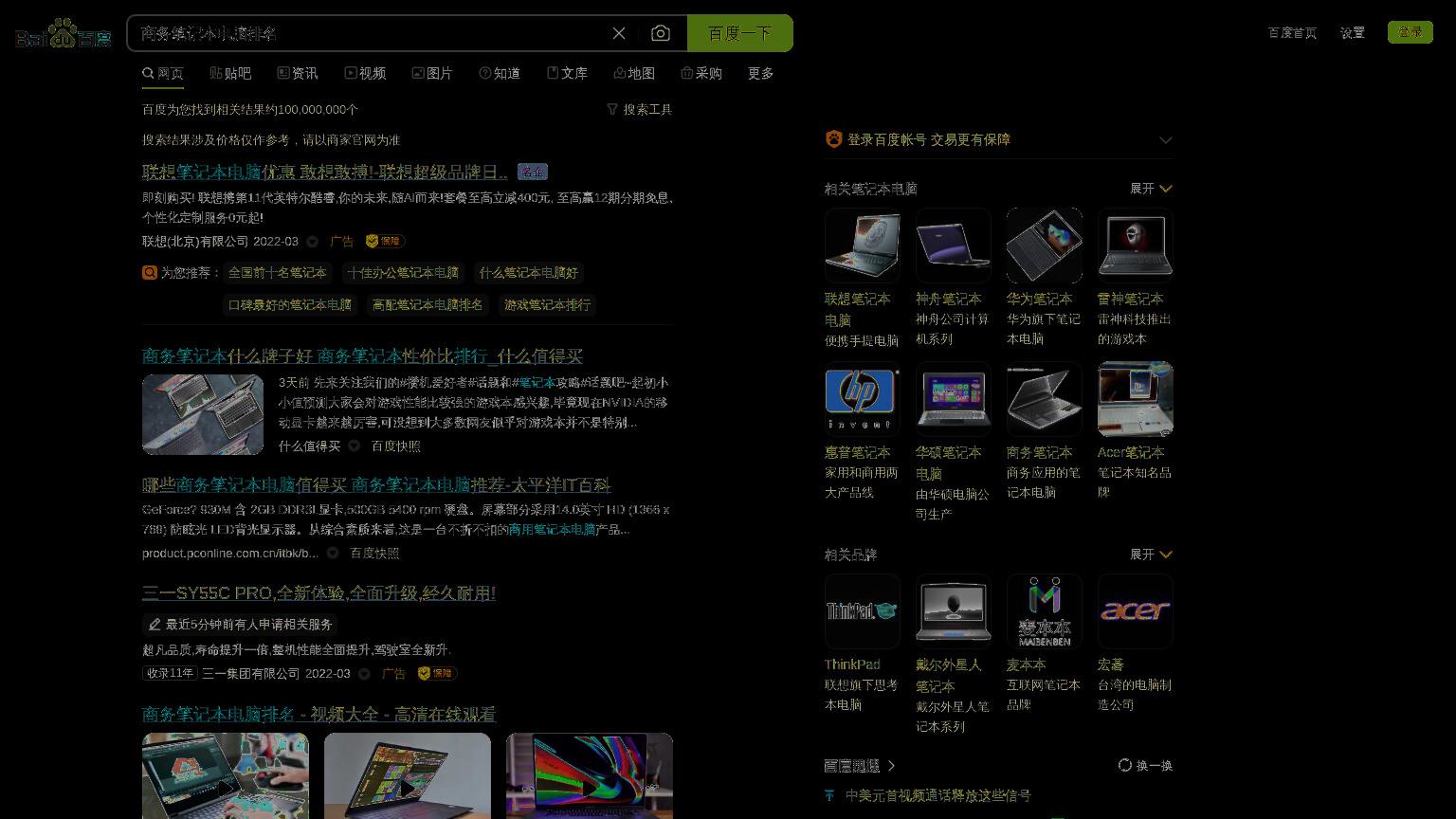Switch to the 地图 tab
1456x819 pixels.
click(634, 73)
